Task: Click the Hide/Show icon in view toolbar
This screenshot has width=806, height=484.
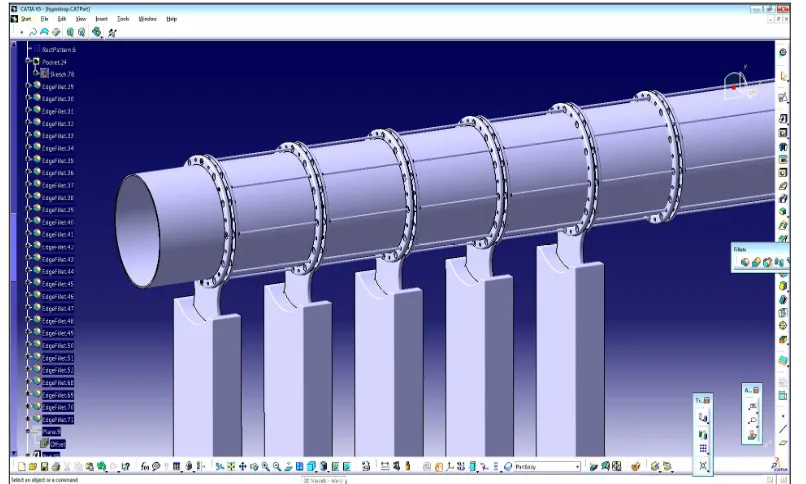Action: (x=335, y=467)
